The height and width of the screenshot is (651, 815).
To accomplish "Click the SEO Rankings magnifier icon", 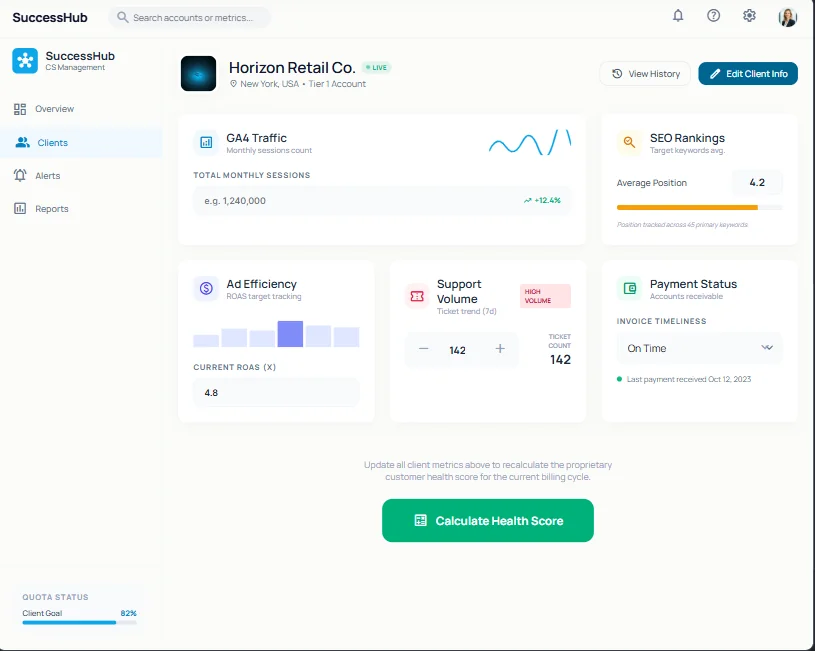I will [x=629, y=142].
